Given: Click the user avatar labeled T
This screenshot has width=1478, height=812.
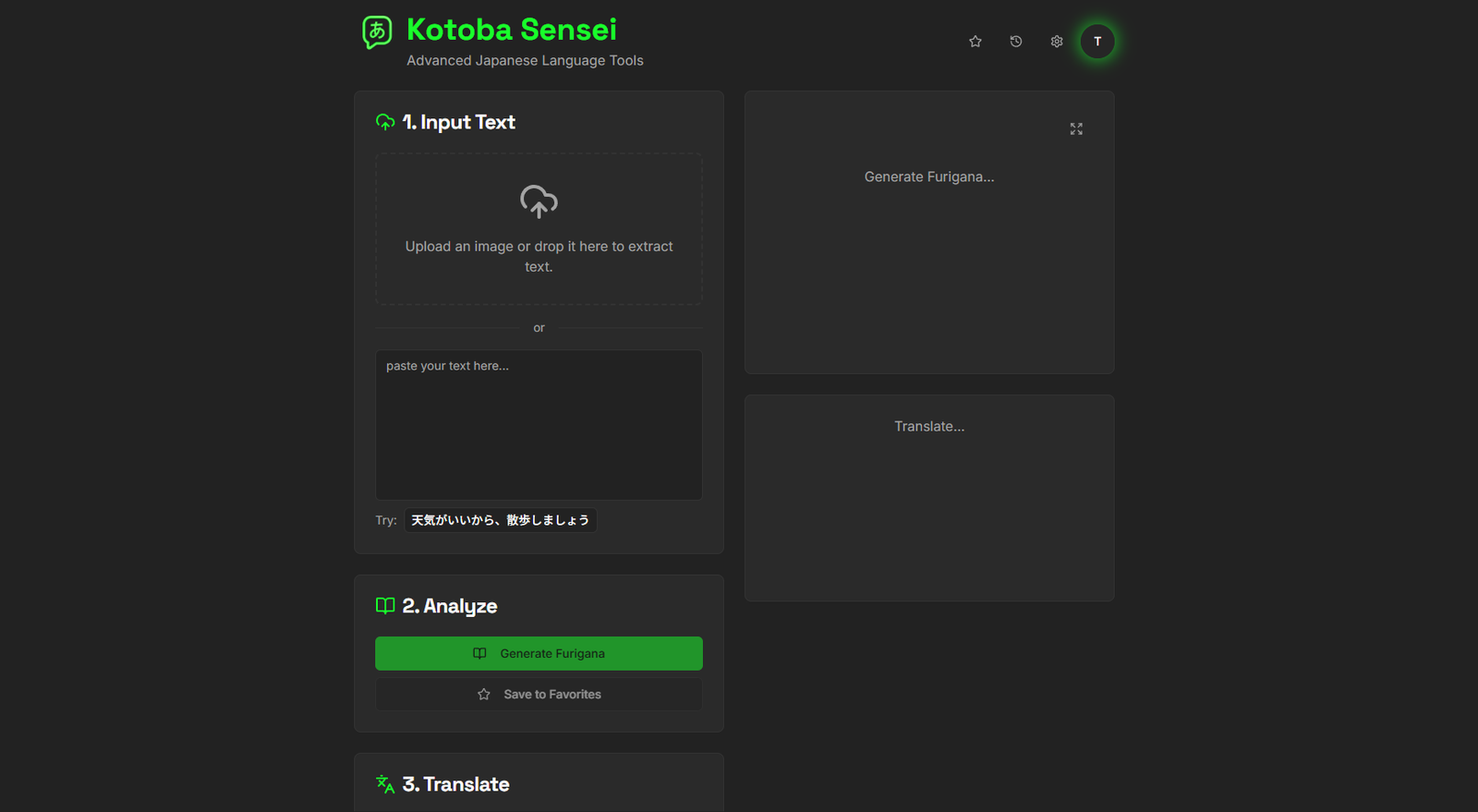Looking at the screenshot, I should (1097, 42).
